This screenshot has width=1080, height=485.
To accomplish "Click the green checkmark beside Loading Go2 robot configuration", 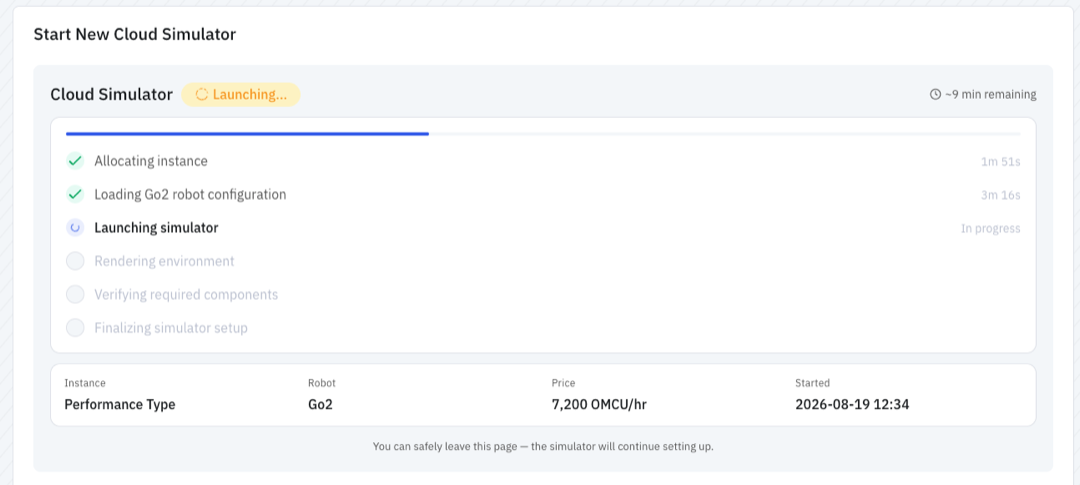I will coord(75,194).
